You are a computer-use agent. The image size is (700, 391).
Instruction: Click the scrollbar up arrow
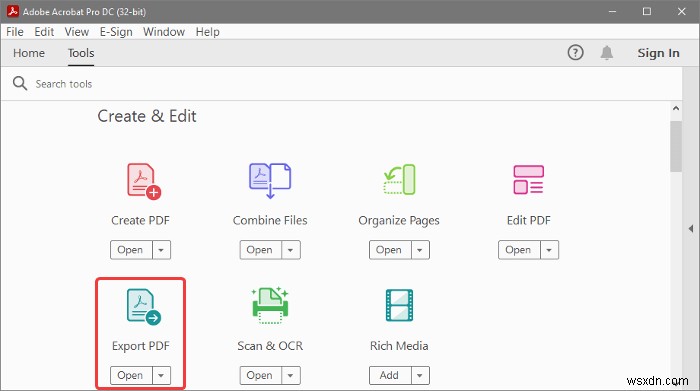pos(676,108)
